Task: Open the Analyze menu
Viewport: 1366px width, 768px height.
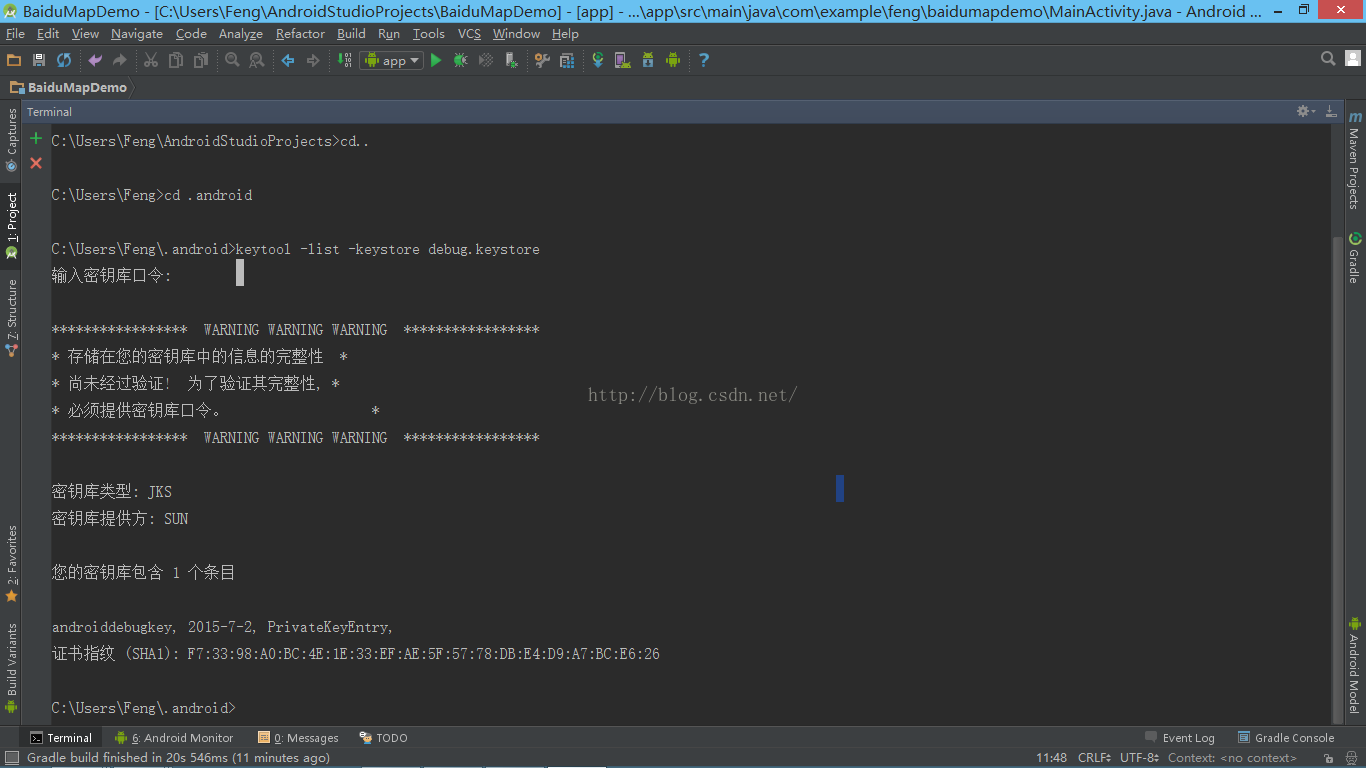Action: point(240,33)
